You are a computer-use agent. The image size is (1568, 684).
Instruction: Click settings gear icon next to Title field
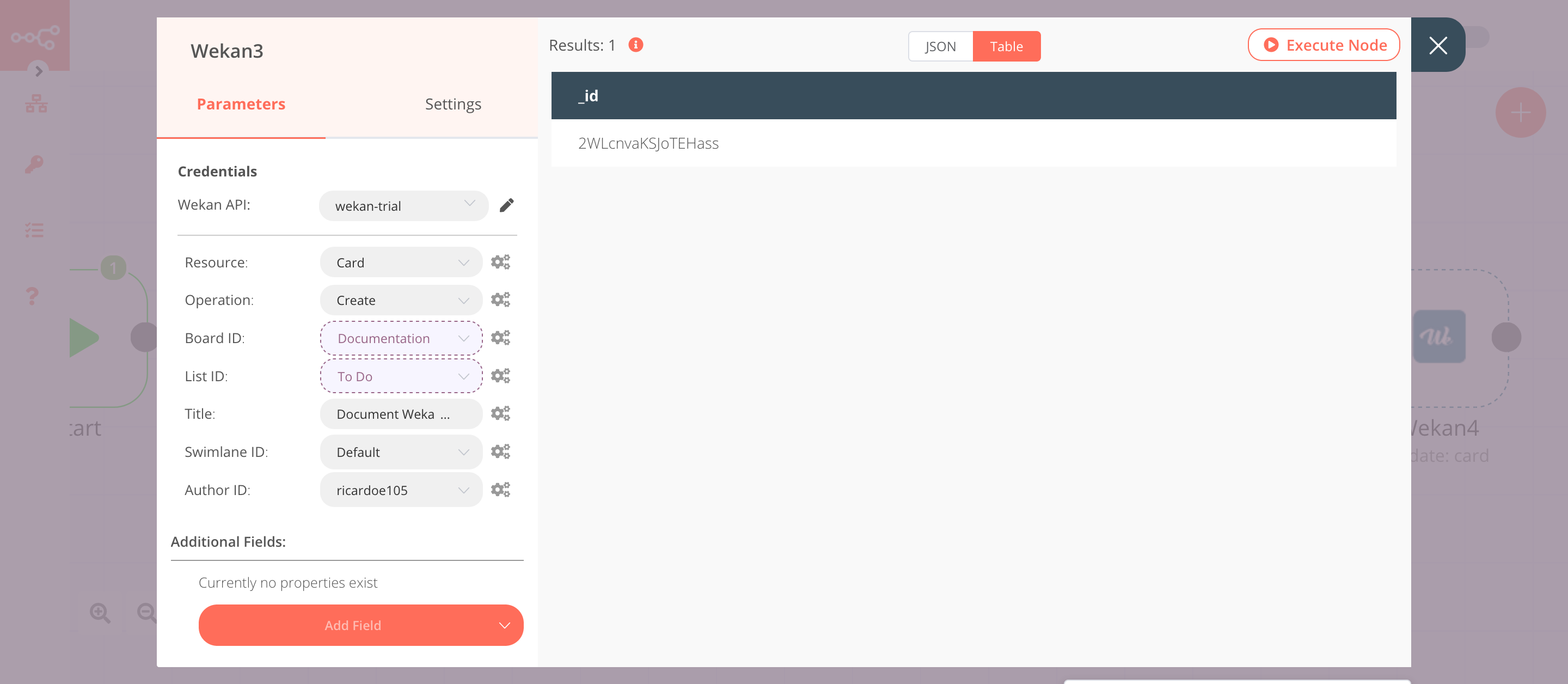point(500,413)
